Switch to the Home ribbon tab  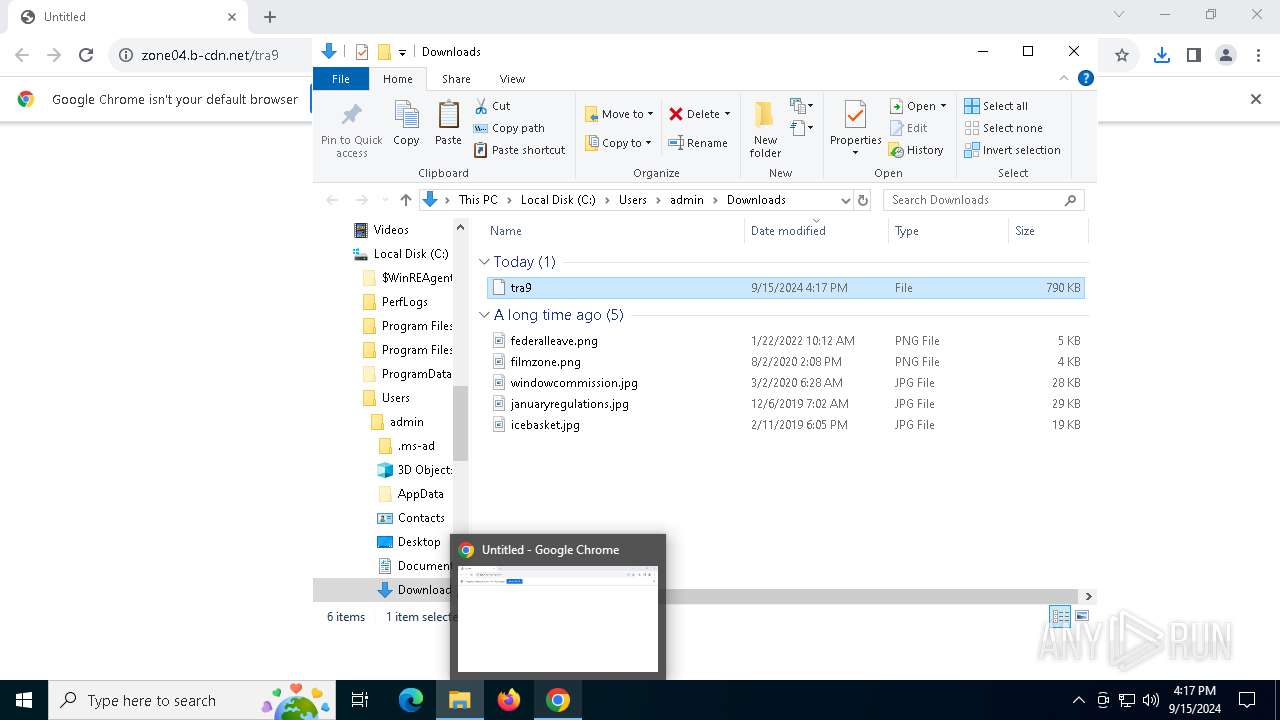click(x=397, y=79)
